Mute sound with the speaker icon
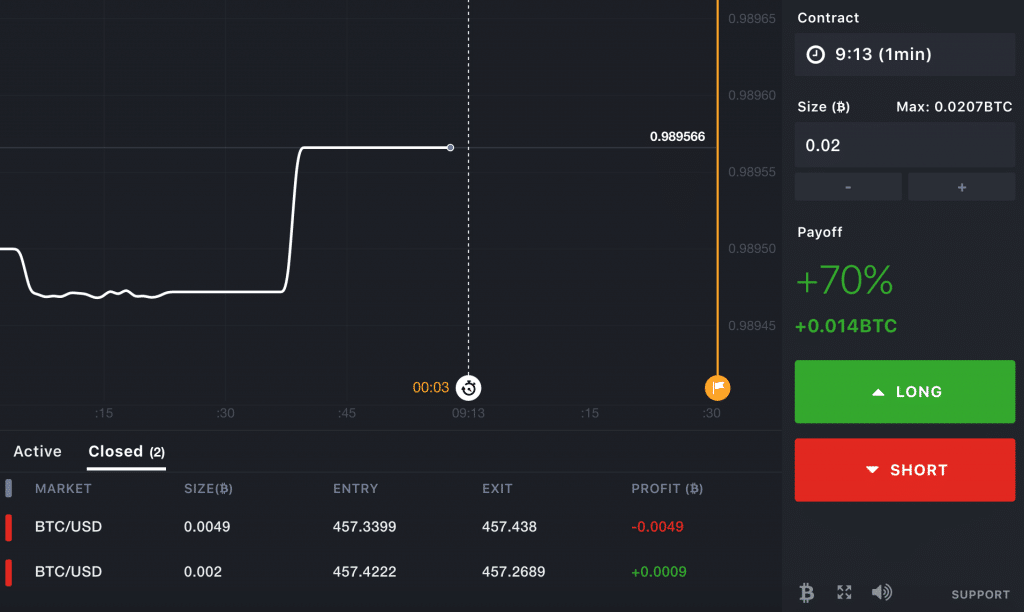1024x612 pixels. [881, 593]
